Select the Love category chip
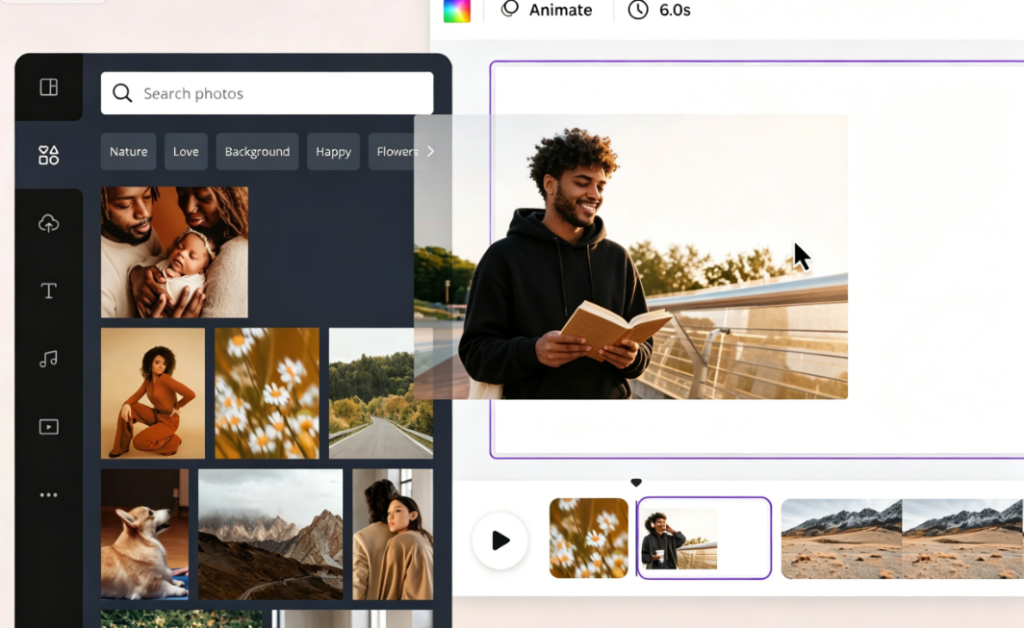This screenshot has width=1024, height=628. pyautogui.click(x=186, y=152)
